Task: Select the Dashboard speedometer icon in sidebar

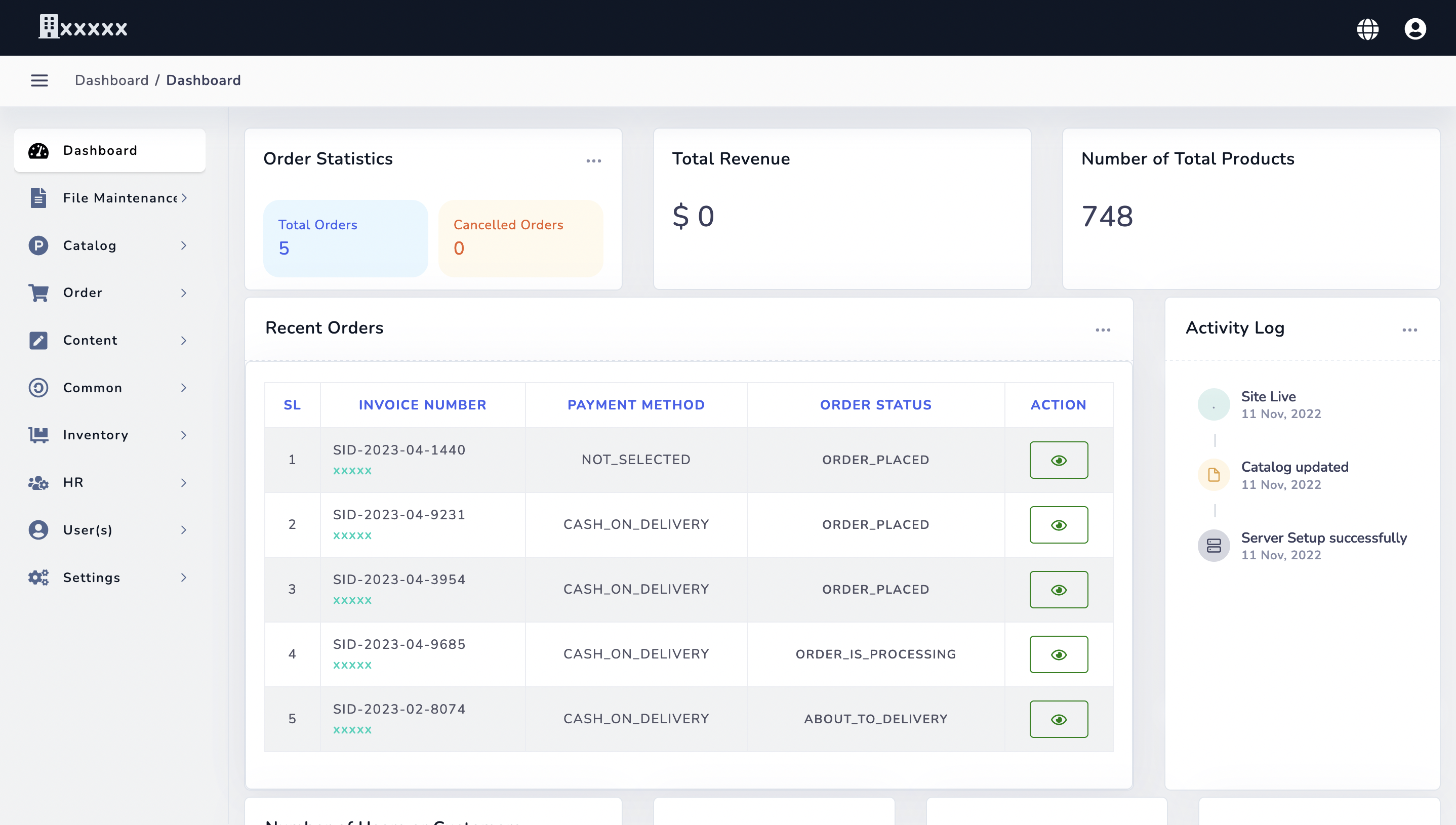Action: [x=37, y=151]
